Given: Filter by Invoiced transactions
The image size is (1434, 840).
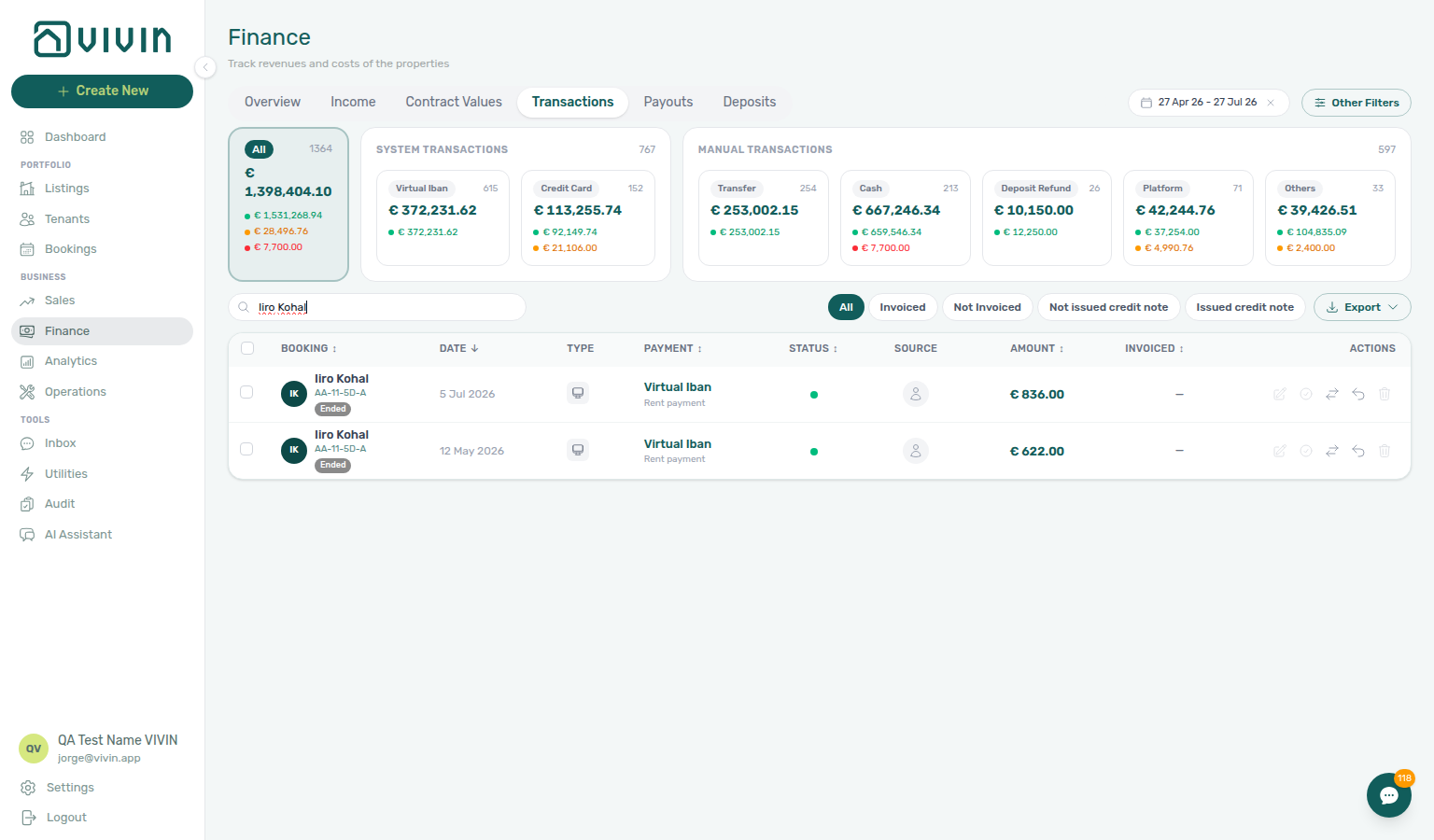Looking at the screenshot, I should pos(903,307).
